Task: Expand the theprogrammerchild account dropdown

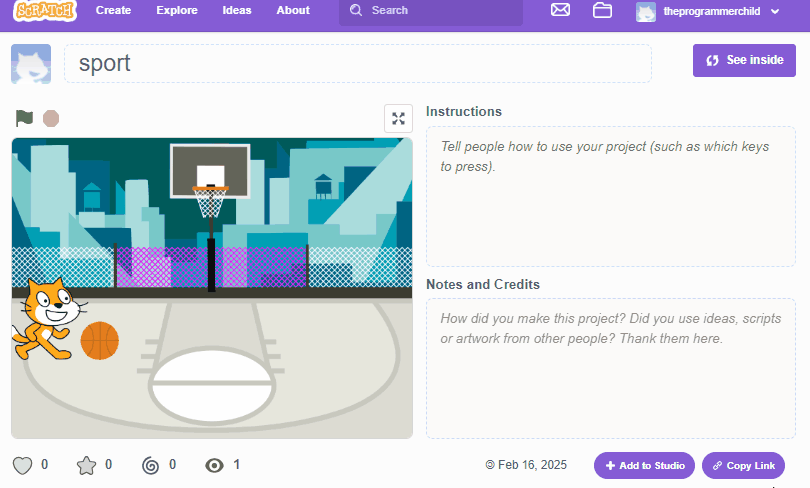Action: coord(775,11)
